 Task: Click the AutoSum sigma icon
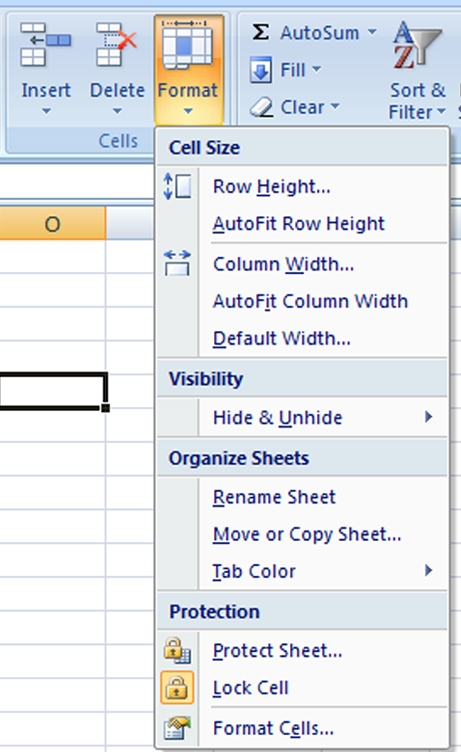[260, 33]
